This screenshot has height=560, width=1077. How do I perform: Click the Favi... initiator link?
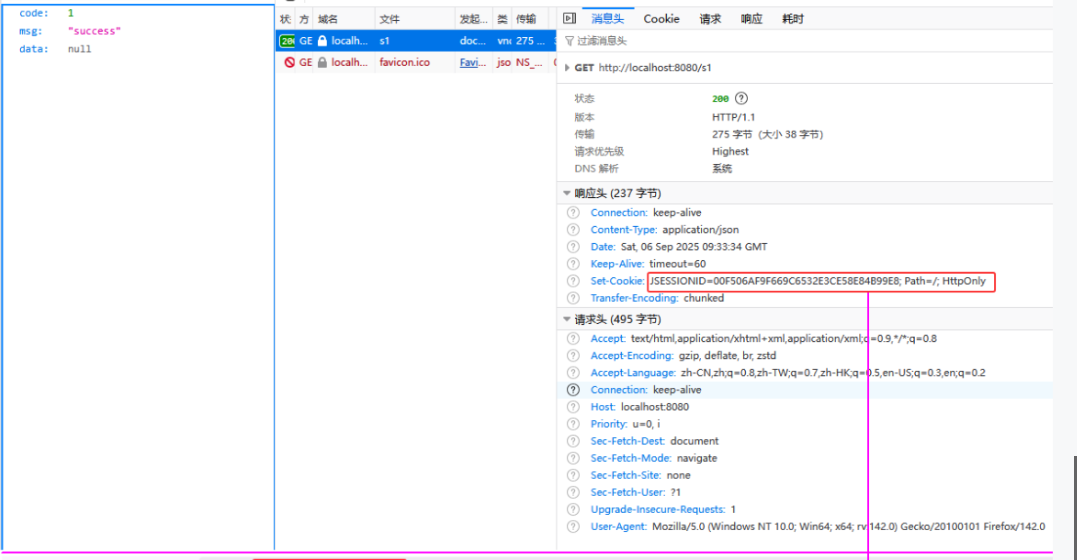470,62
